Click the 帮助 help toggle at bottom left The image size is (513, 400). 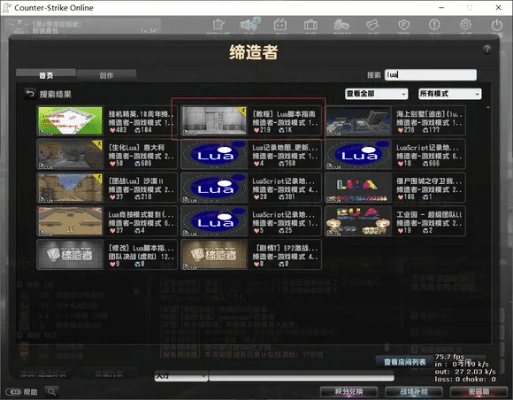coord(21,392)
